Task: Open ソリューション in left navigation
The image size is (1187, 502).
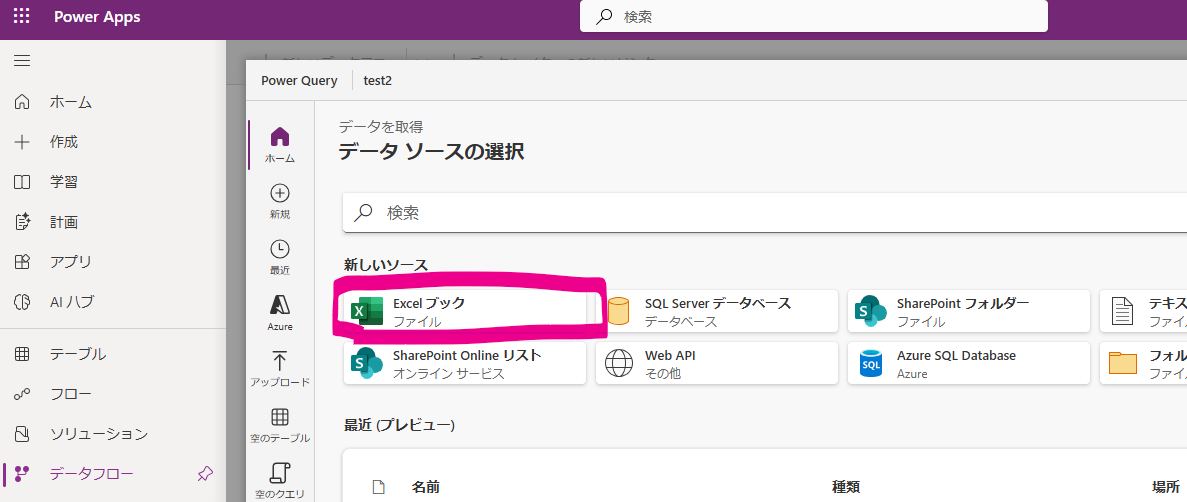Action: click(x=113, y=435)
